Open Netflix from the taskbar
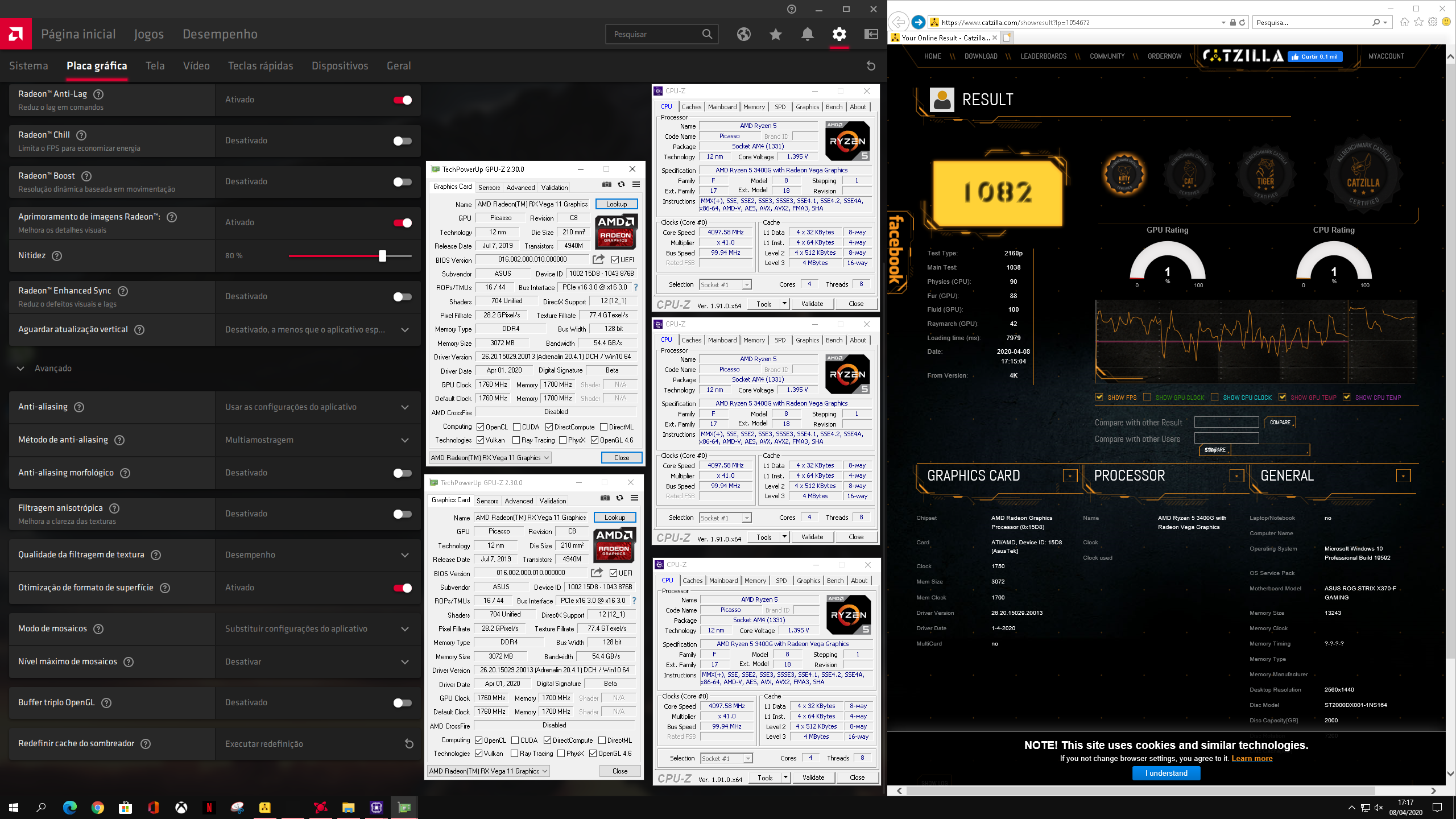The height and width of the screenshot is (819, 1456). 209,807
